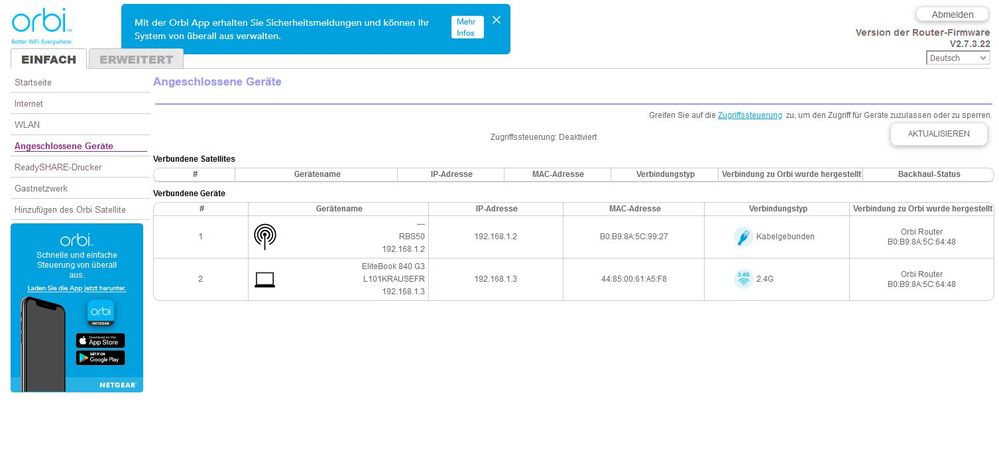Click the Google Play download badge
Viewport: 999px width, 450px height.
pos(100,358)
